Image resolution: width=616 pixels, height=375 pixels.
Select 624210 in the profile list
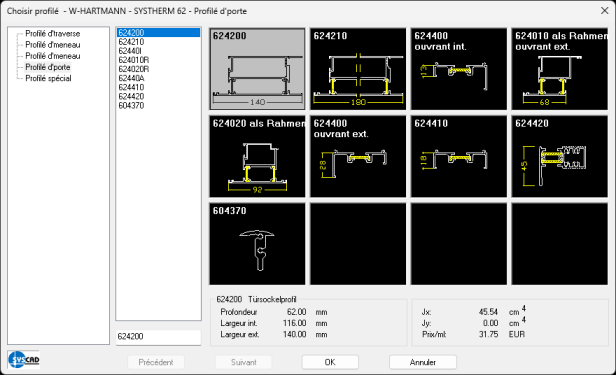pyautogui.click(x=158, y=42)
